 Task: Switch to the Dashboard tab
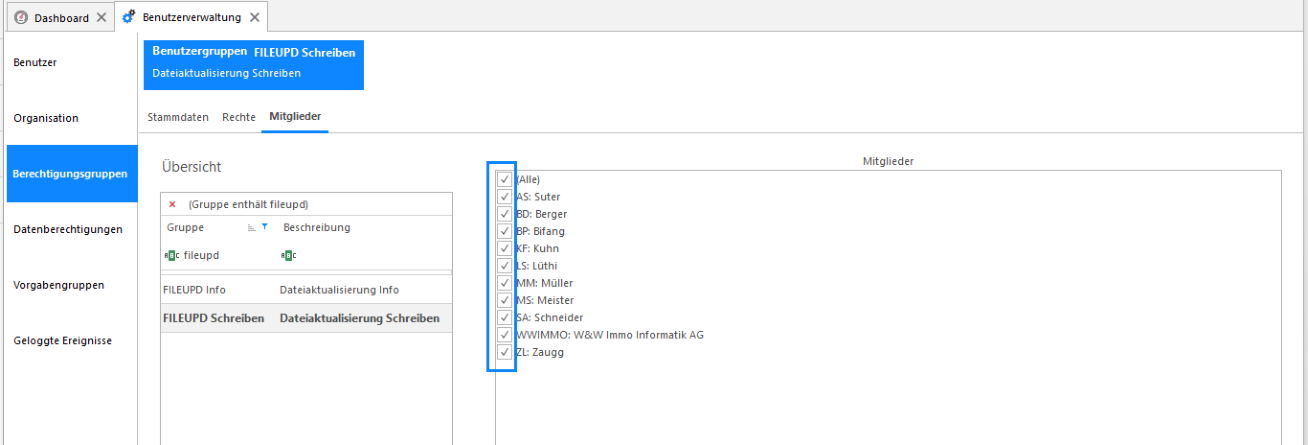click(x=59, y=18)
